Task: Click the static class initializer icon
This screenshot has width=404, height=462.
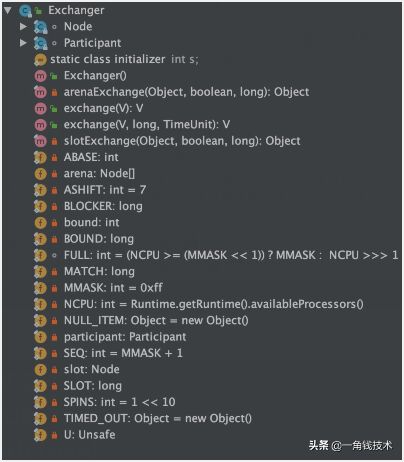Action: point(40,59)
